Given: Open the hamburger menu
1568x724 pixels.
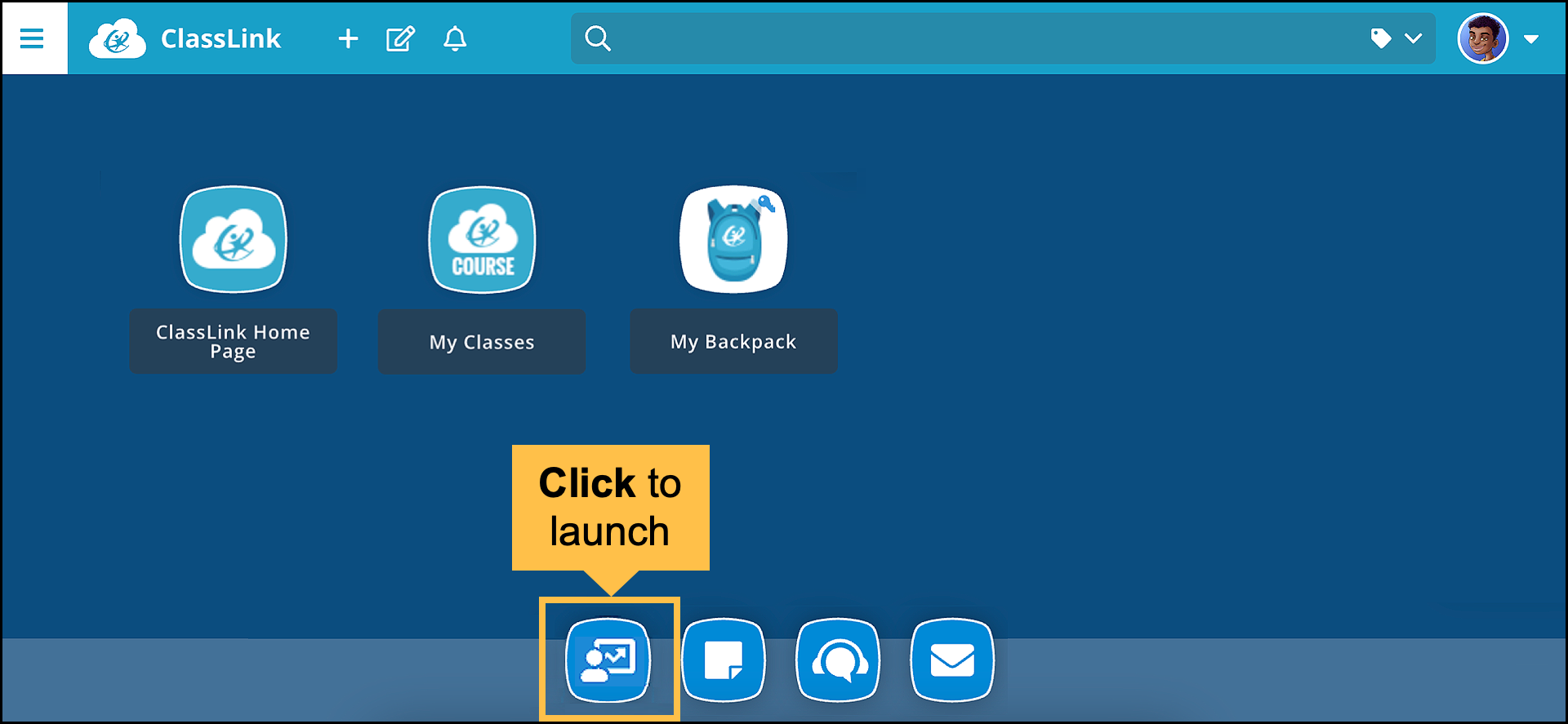Looking at the screenshot, I should coord(32,38).
